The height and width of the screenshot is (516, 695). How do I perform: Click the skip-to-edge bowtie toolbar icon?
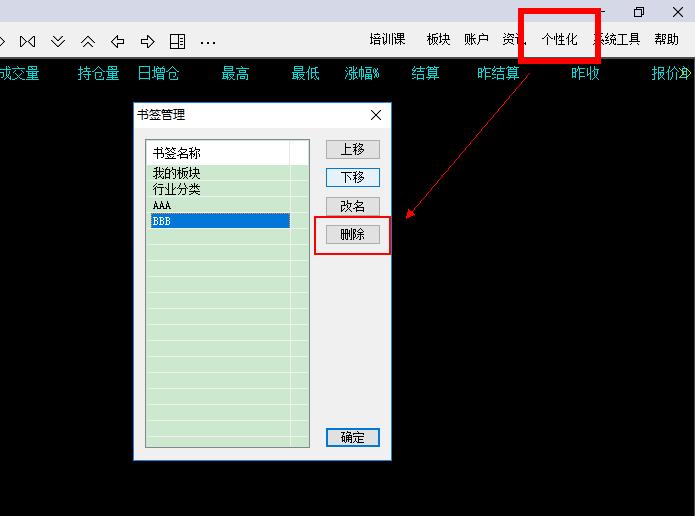[27, 41]
